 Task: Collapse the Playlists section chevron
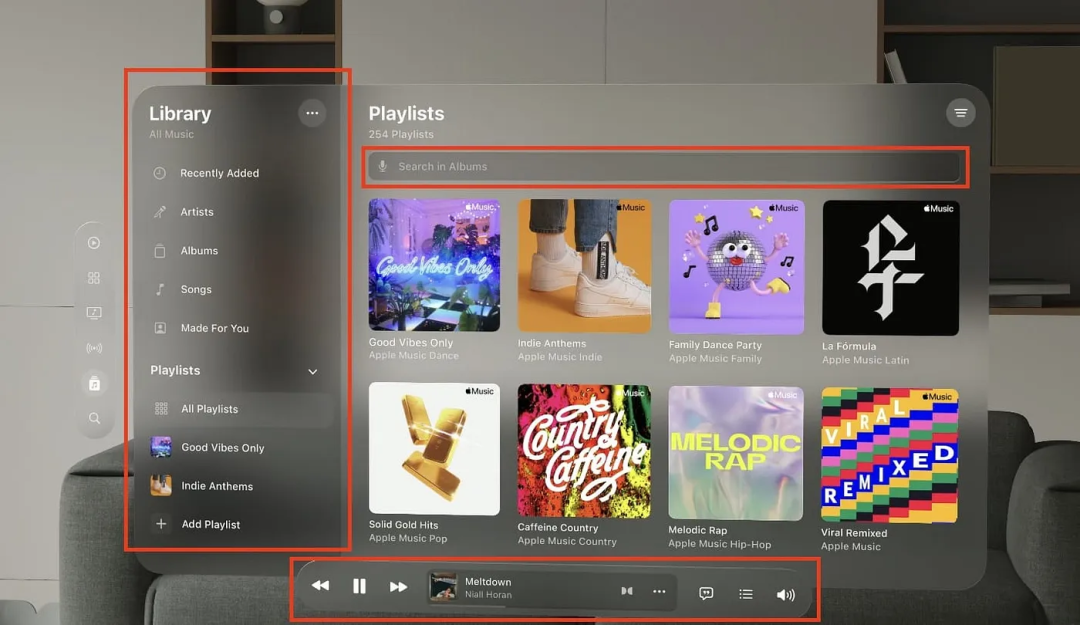point(312,372)
